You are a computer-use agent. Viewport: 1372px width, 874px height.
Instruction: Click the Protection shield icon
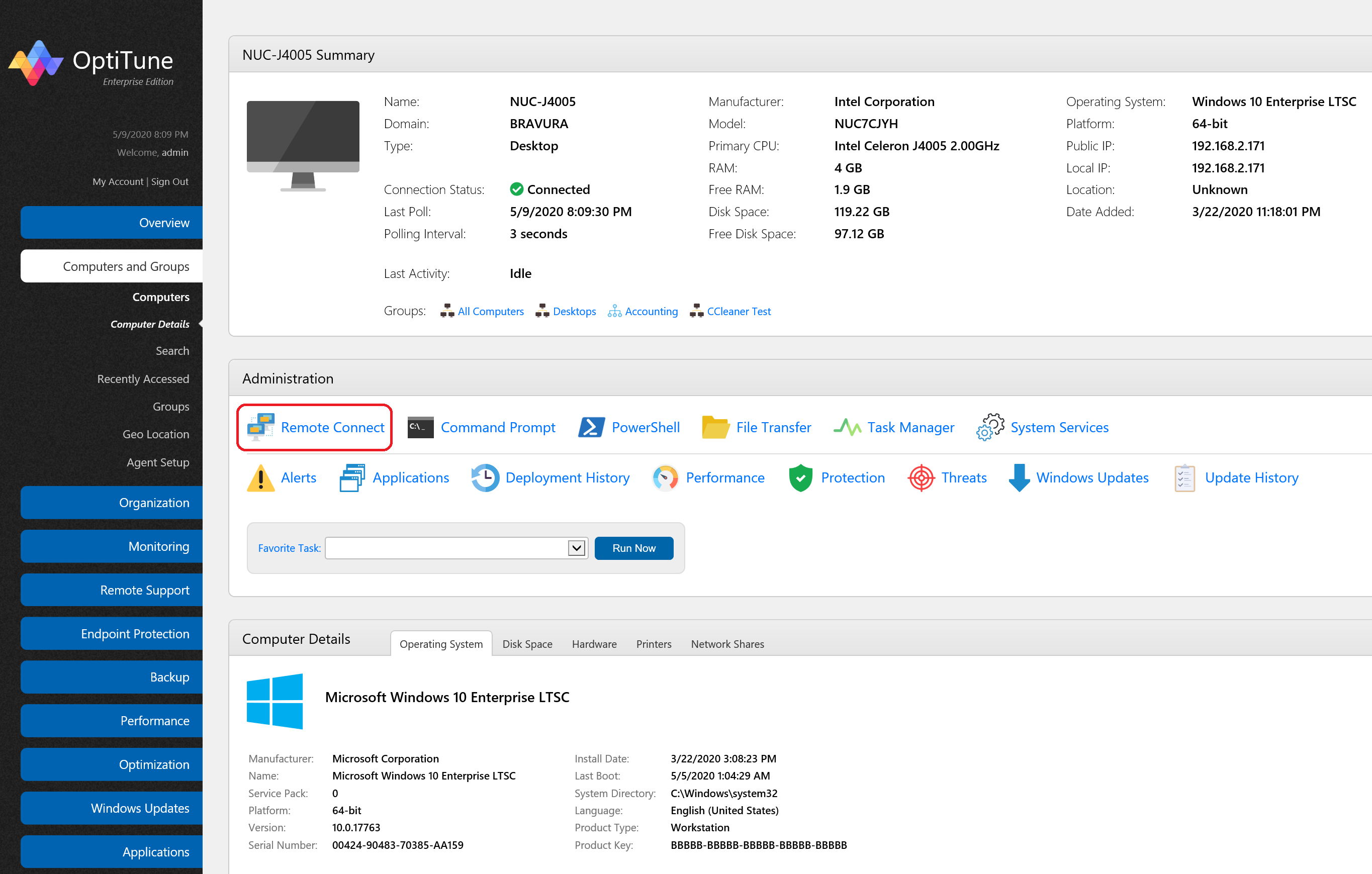pyautogui.click(x=800, y=478)
